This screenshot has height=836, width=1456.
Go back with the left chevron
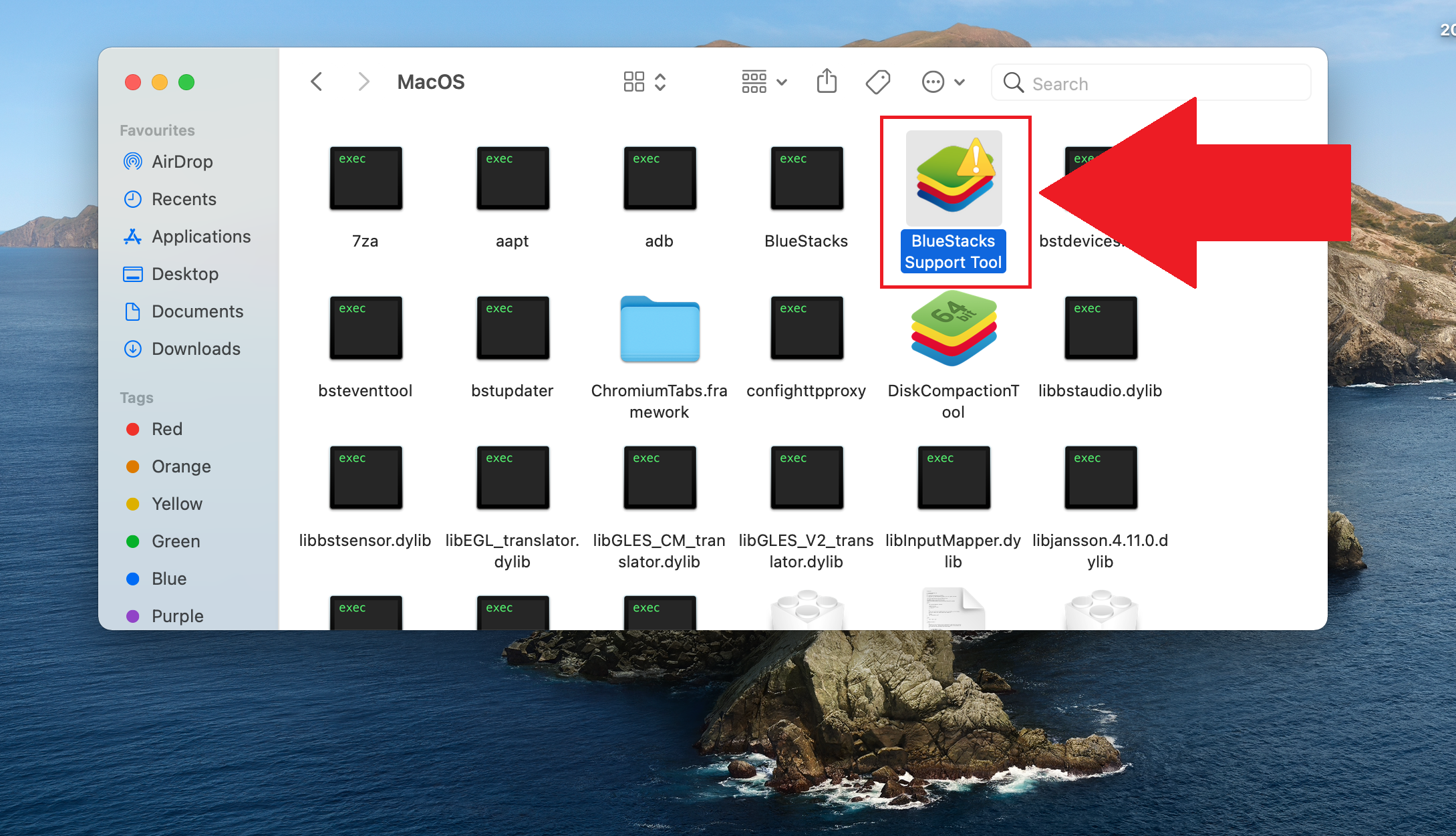317,82
